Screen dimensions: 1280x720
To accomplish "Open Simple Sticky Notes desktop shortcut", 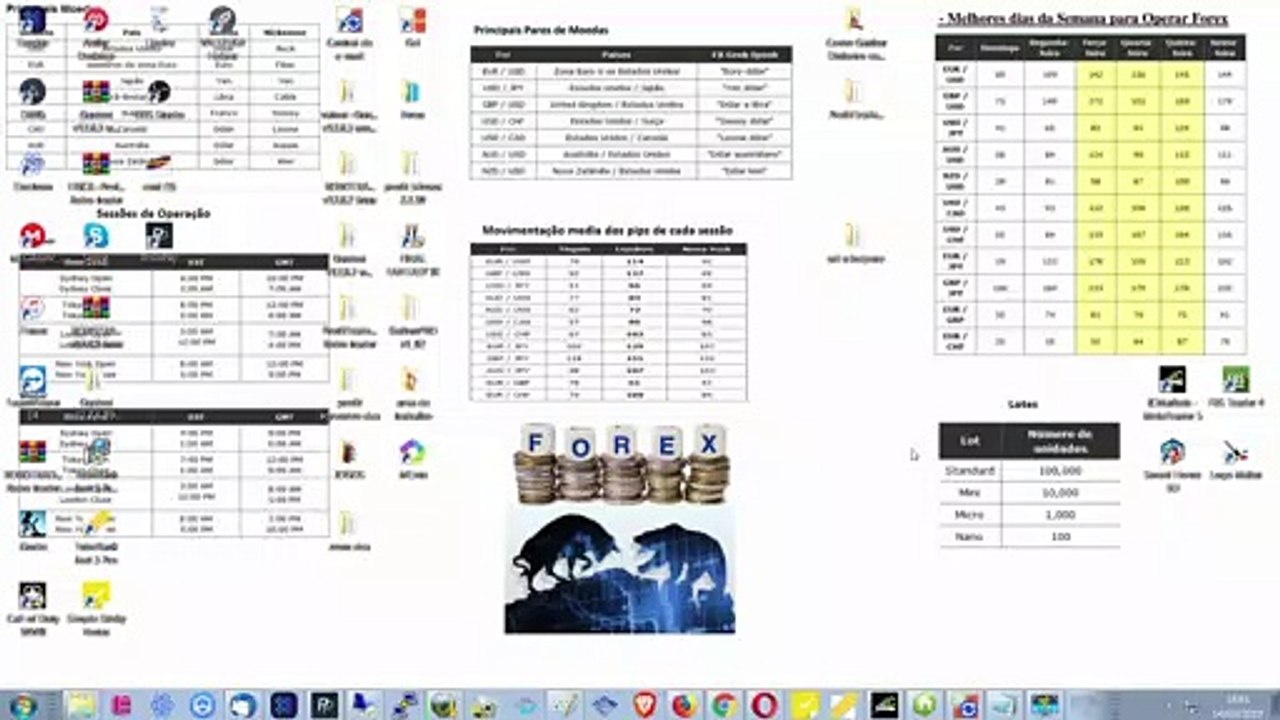I will (96, 607).
